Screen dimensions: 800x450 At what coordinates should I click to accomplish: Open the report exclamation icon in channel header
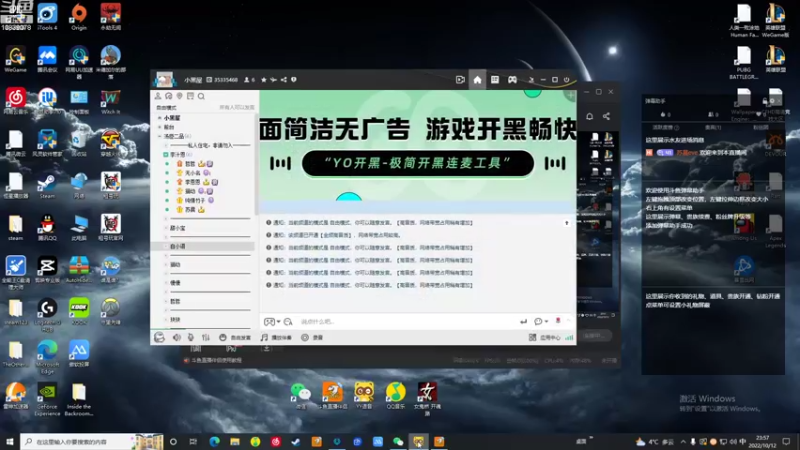(294, 80)
